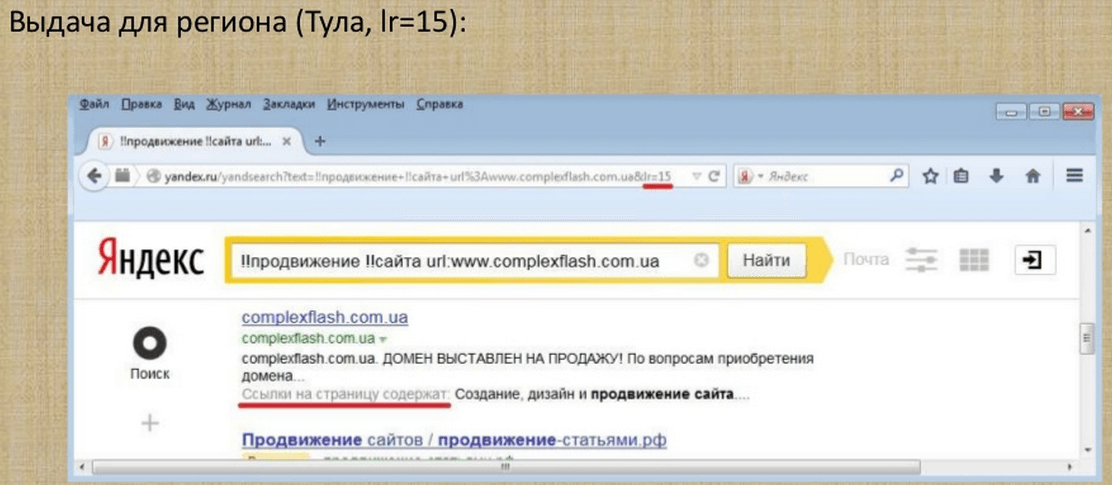Open a new browser tab

[x=320, y=140]
